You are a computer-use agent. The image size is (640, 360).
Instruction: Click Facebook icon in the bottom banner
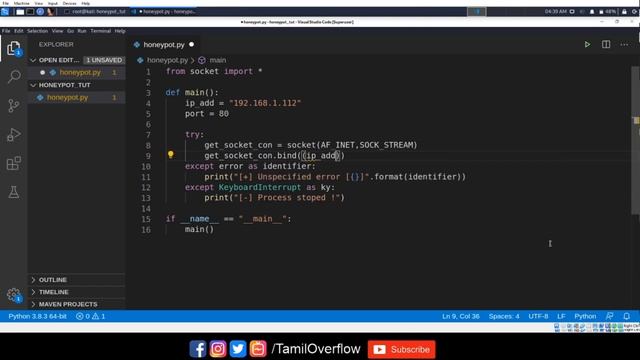[198, 349]
